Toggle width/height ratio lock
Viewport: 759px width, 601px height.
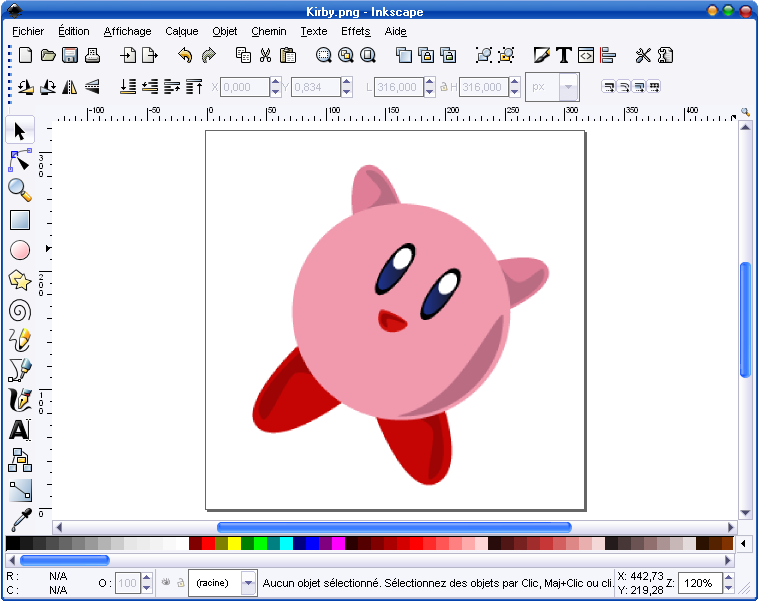pos(443,87)
